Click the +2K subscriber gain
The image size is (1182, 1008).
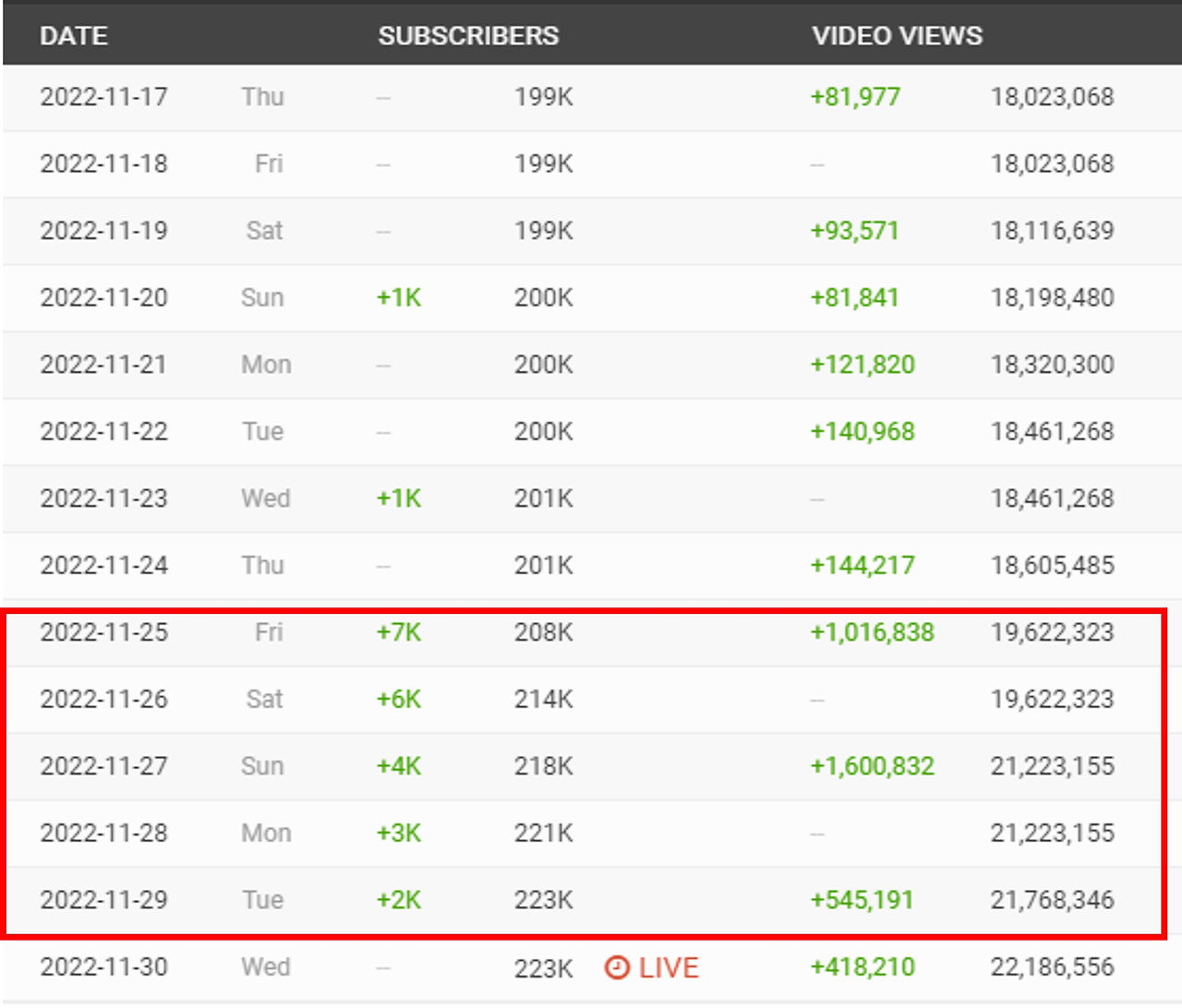tap(399, 900)
